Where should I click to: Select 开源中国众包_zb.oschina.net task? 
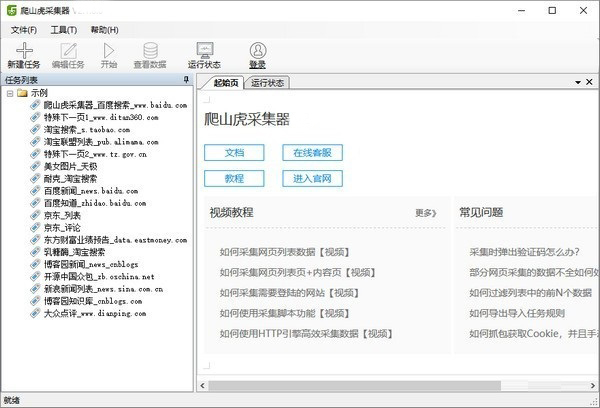tap(99, 276)
